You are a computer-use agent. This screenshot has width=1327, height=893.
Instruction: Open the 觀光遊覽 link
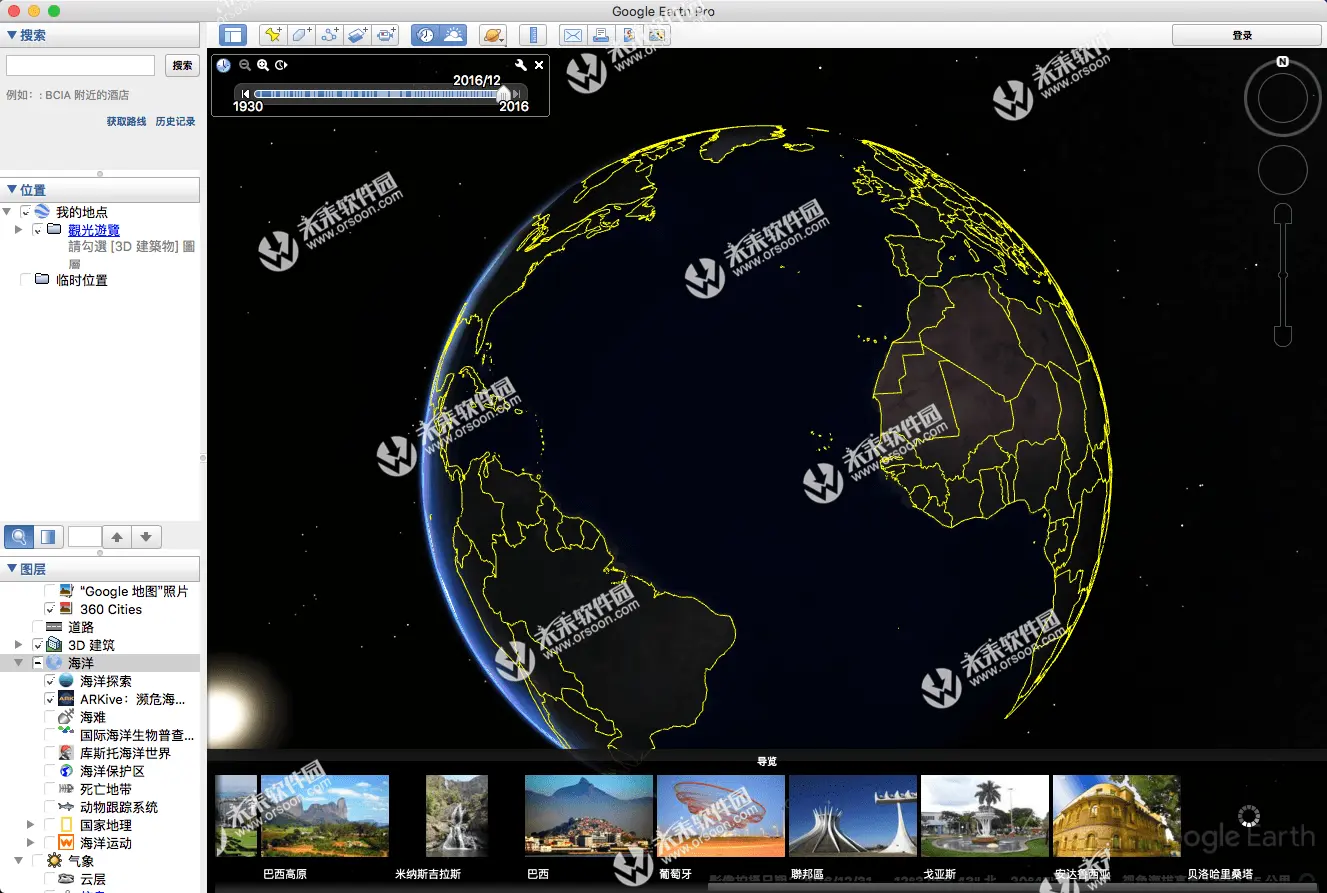(x=94, y=230)
